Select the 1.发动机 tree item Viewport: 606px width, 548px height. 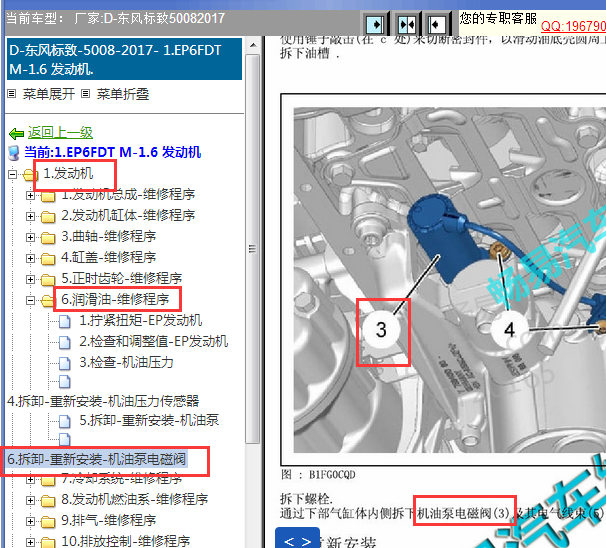[68, 174]
